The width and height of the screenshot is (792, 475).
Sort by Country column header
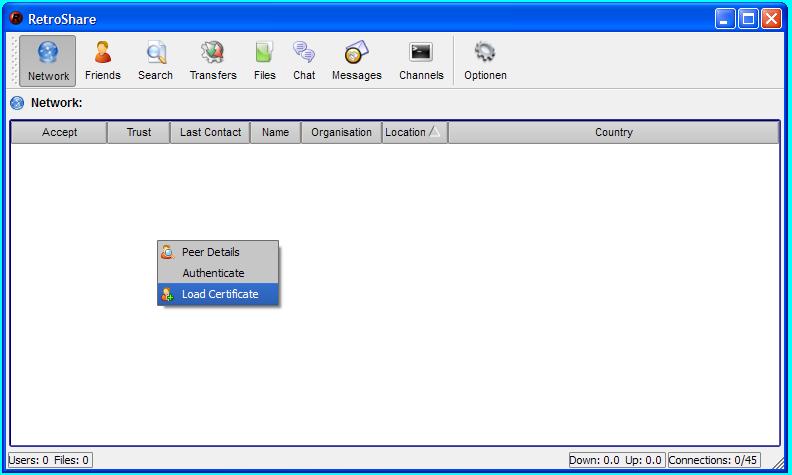click(x=614, y=132)
